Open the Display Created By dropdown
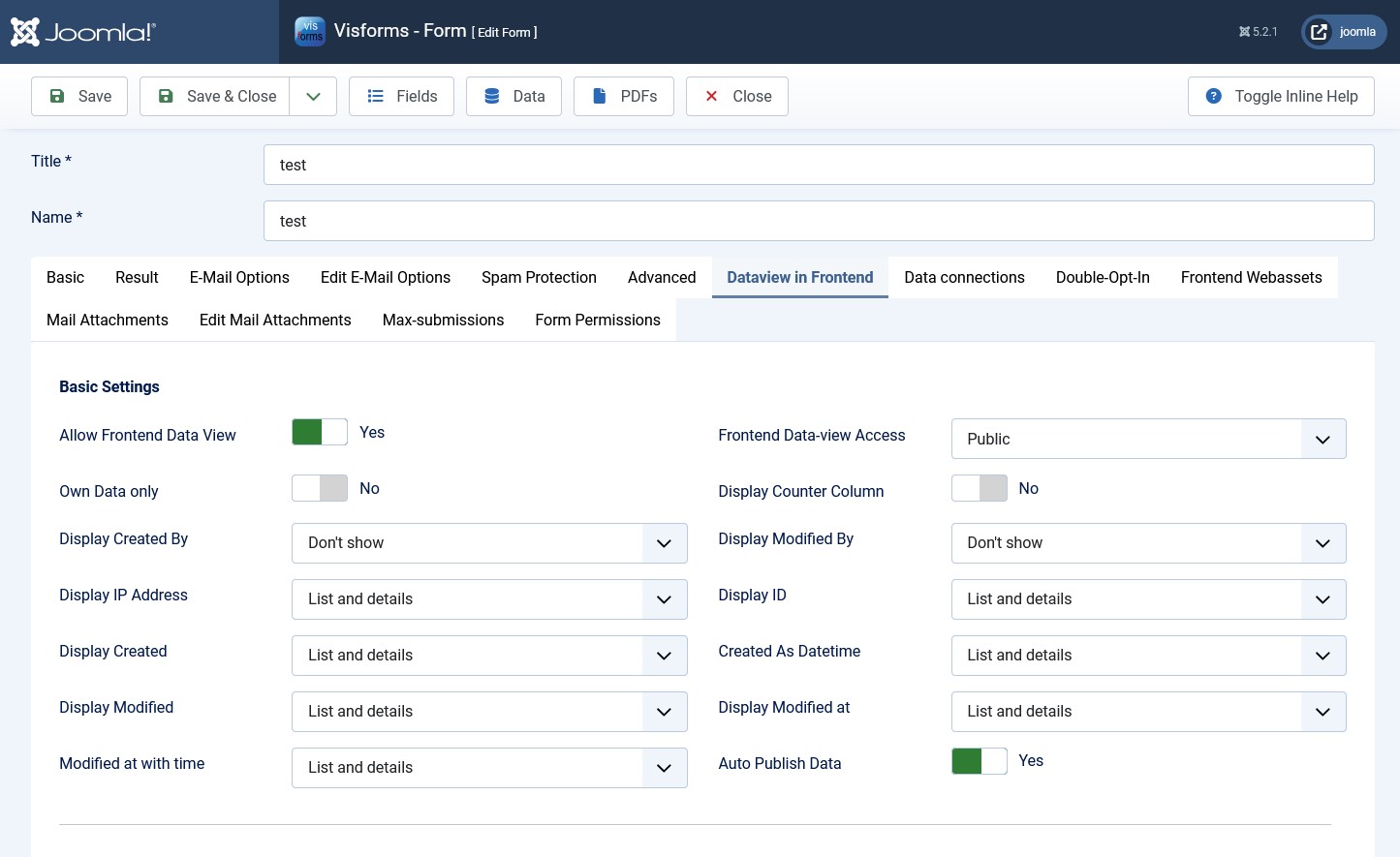 click(489, 543)
